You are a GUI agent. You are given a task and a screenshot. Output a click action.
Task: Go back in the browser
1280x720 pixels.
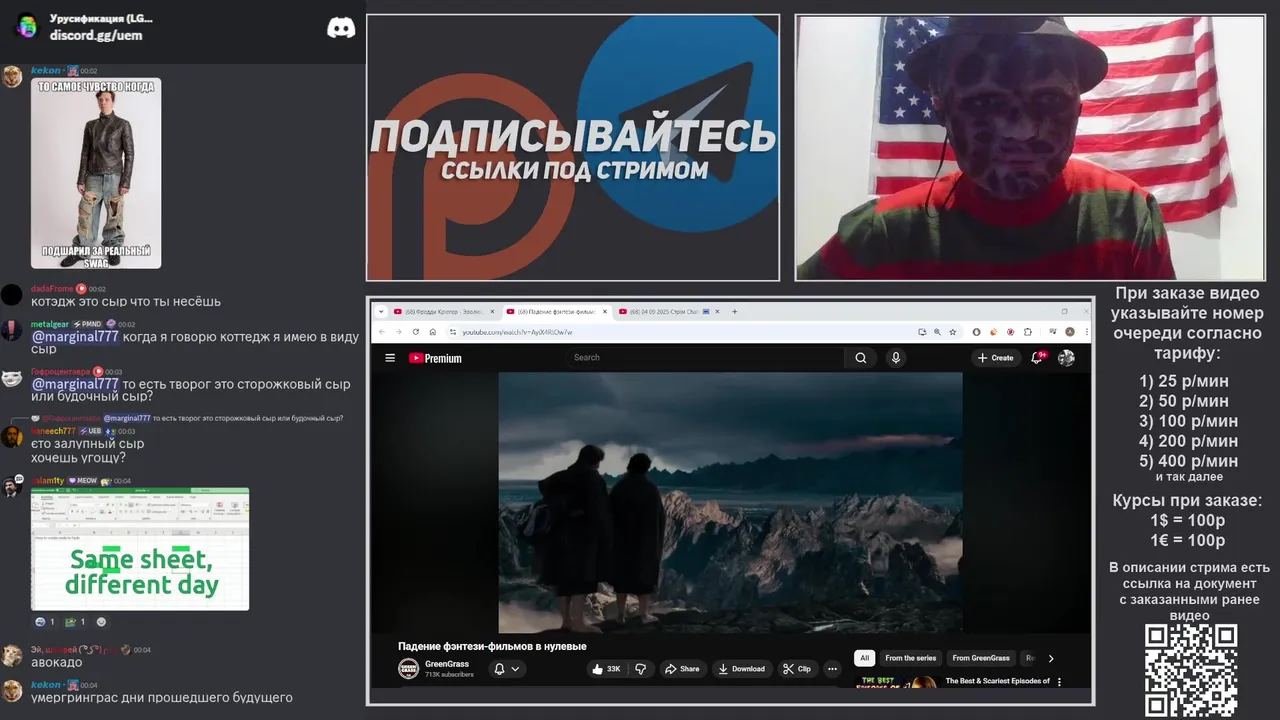click(382, 331)
